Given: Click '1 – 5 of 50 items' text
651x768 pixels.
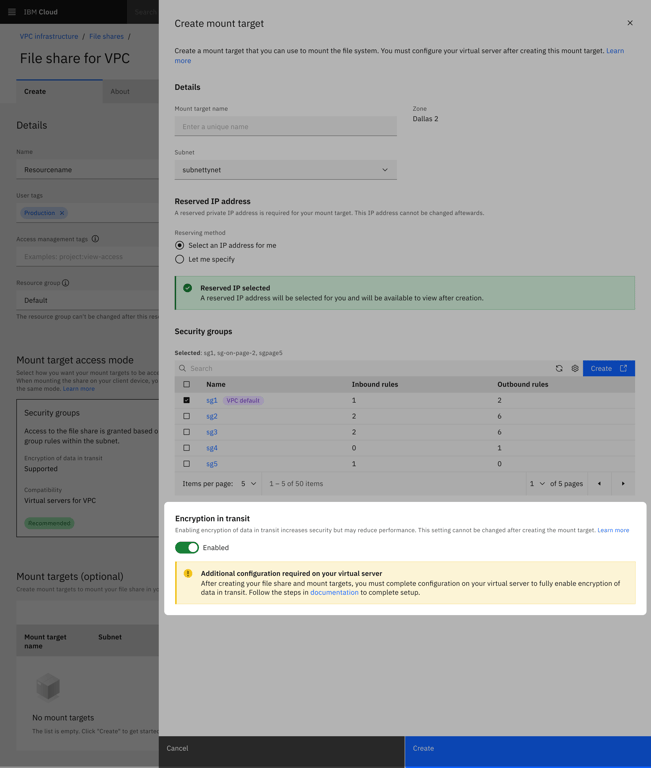Looking at the screenshot, I should coord(296,483).
